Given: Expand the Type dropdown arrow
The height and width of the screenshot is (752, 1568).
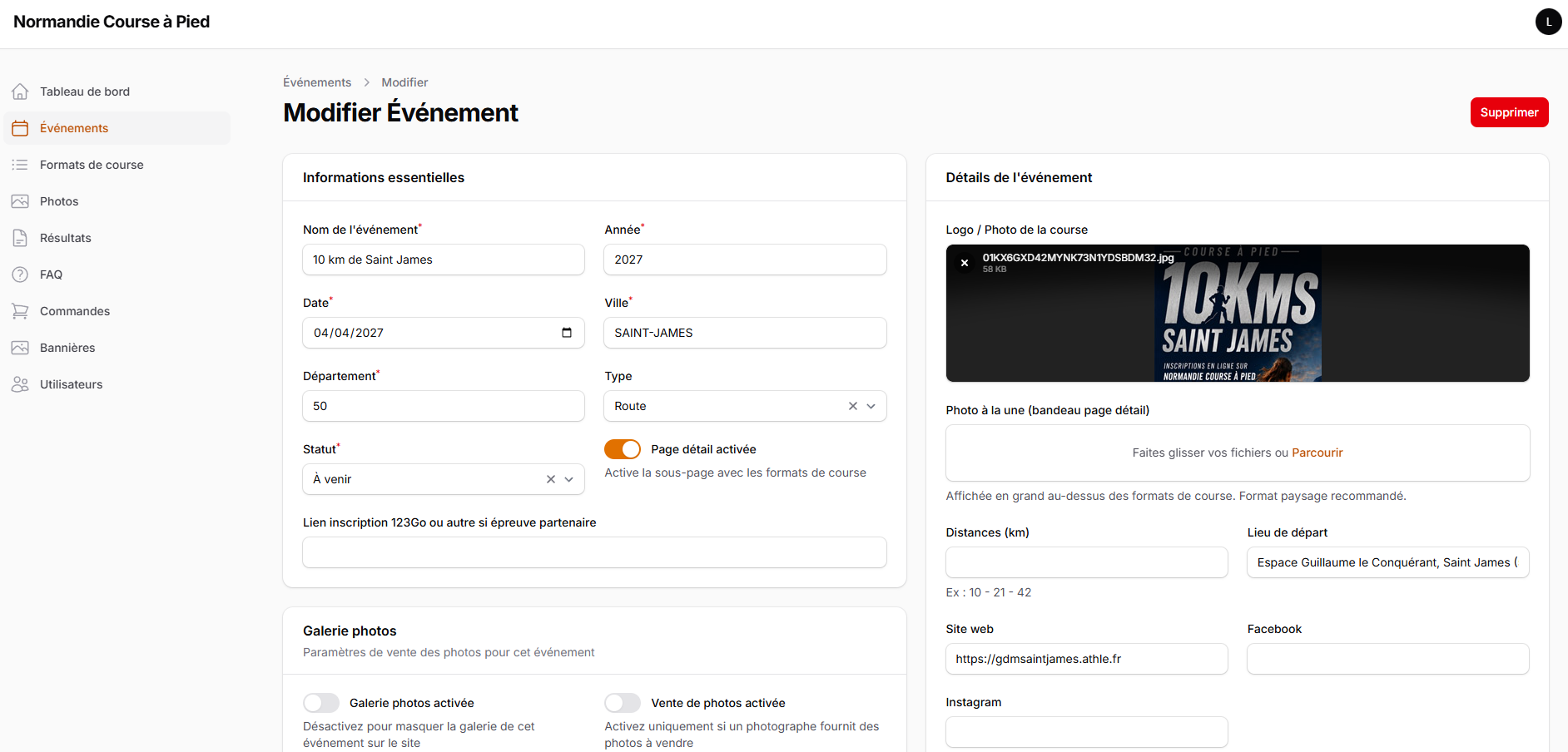Looking at the screenshot, I should coord(871,406).
